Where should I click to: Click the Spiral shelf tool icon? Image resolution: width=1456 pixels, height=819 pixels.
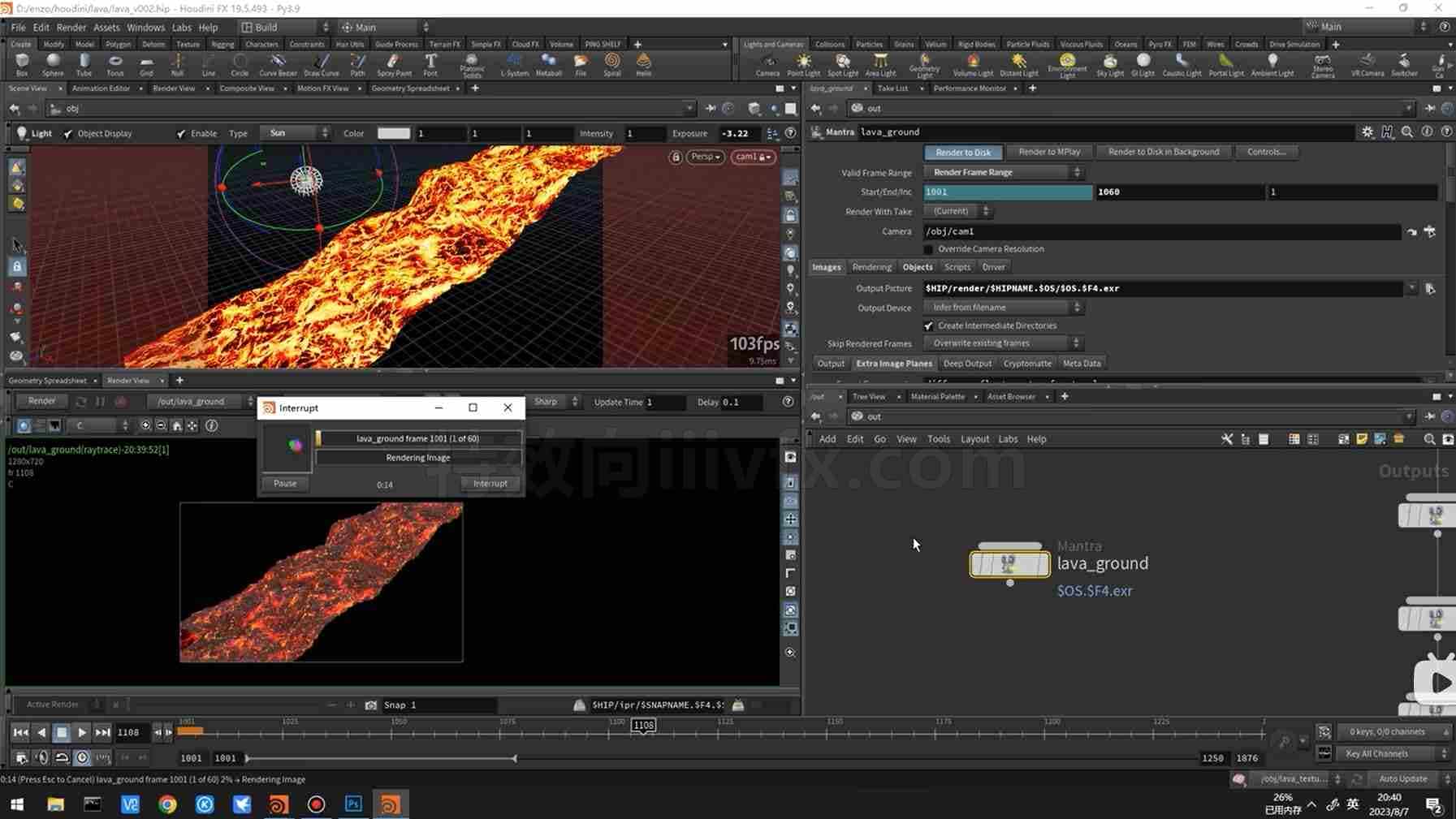click(612, 64)
